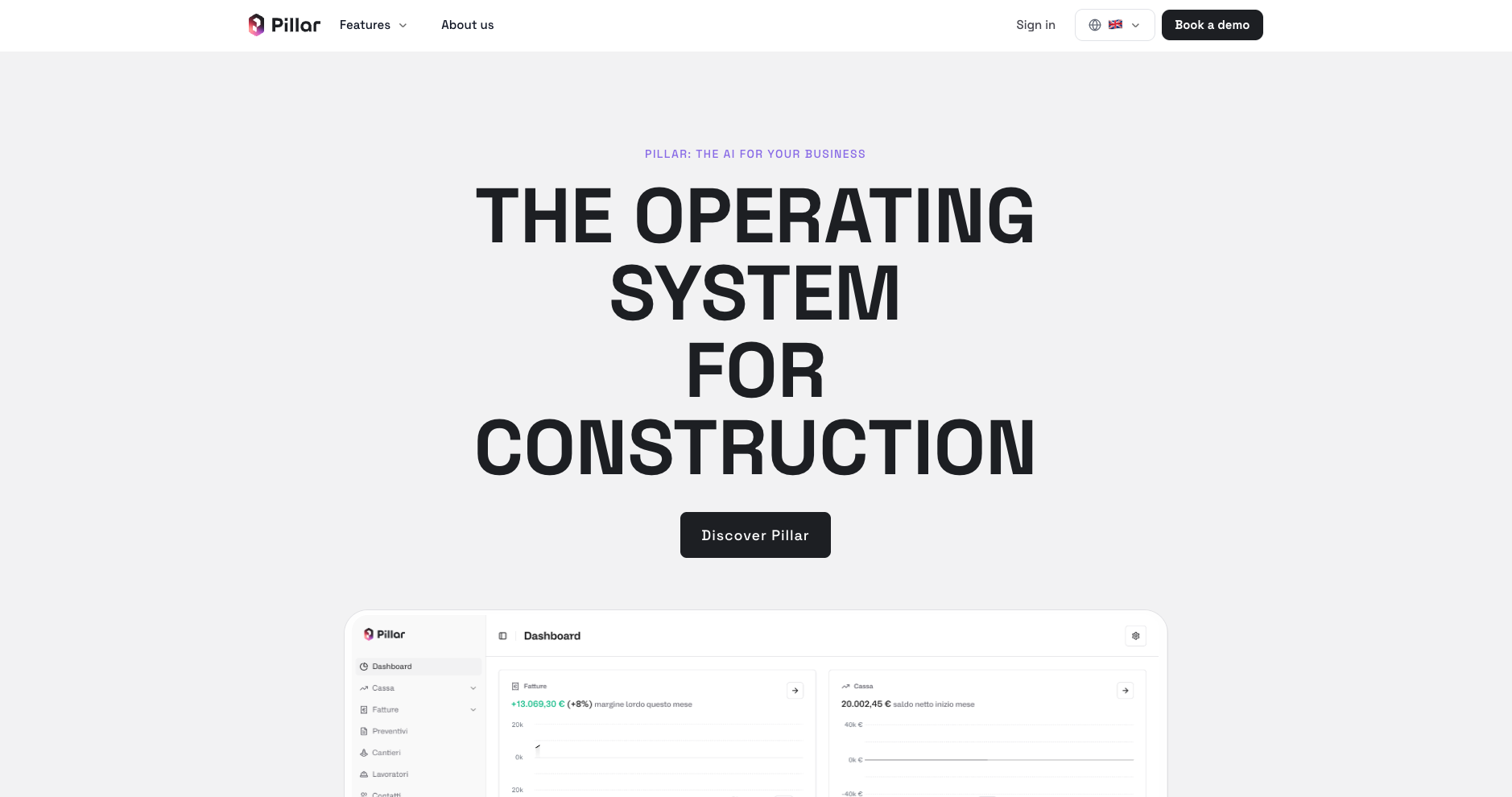The image size is (1512, 797).
Task: Toggle the dashboard sidebar panel icon
Action: pos(502,636)
